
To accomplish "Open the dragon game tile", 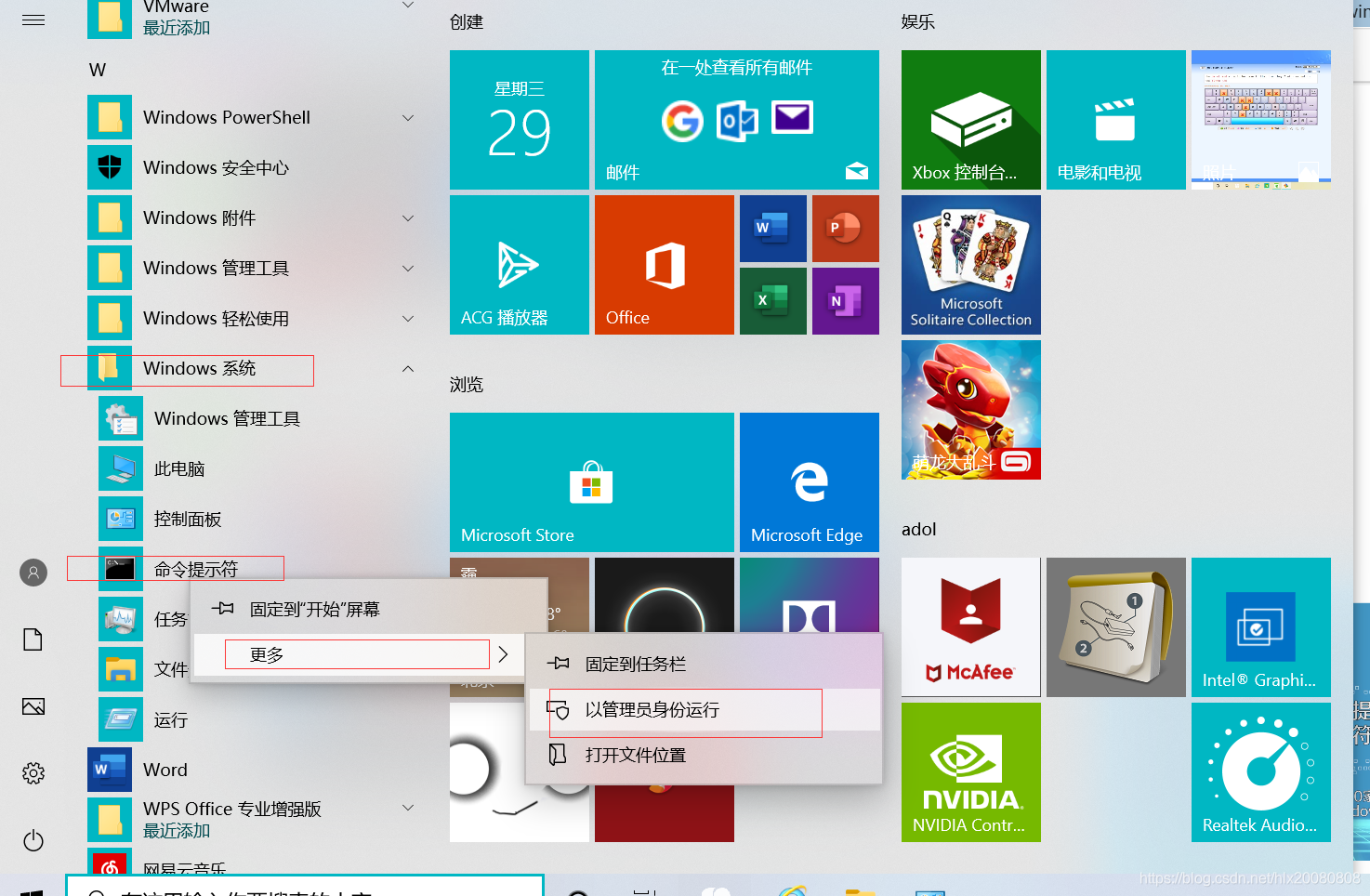I will point(970,410).
